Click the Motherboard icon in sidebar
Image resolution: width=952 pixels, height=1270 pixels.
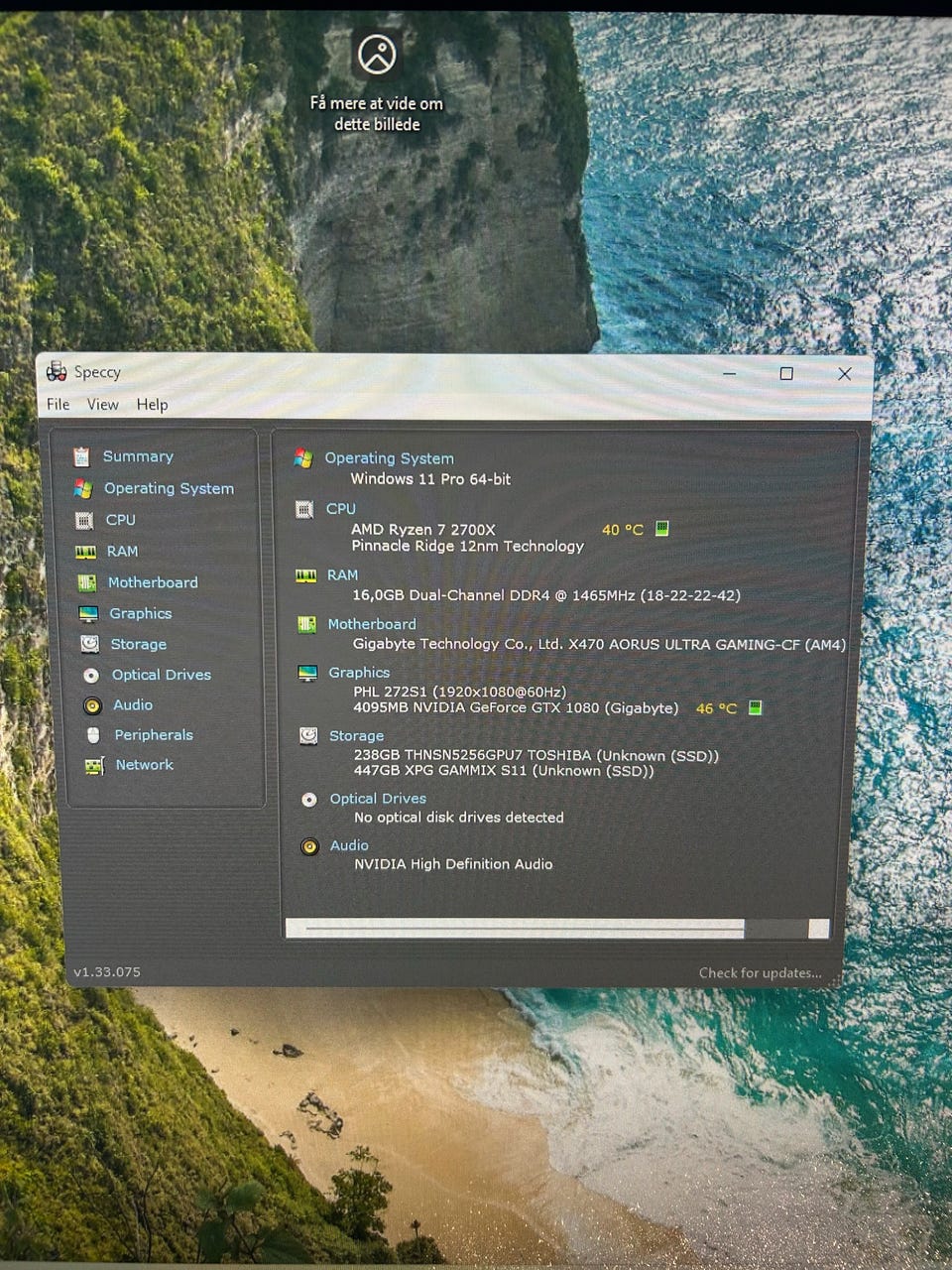(87, 582)
